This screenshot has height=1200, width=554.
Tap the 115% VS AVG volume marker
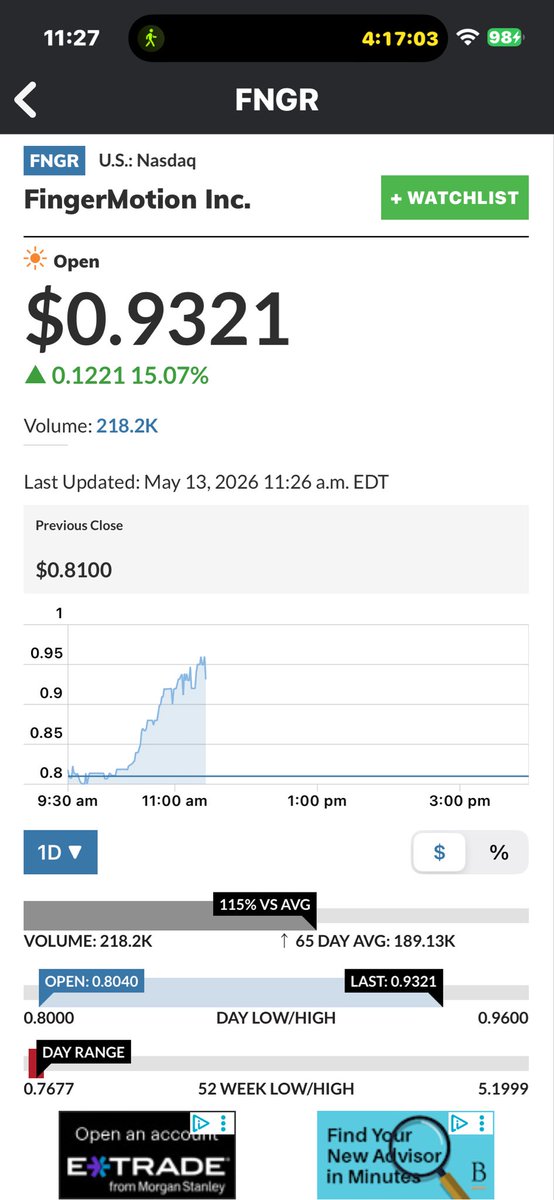264,905
